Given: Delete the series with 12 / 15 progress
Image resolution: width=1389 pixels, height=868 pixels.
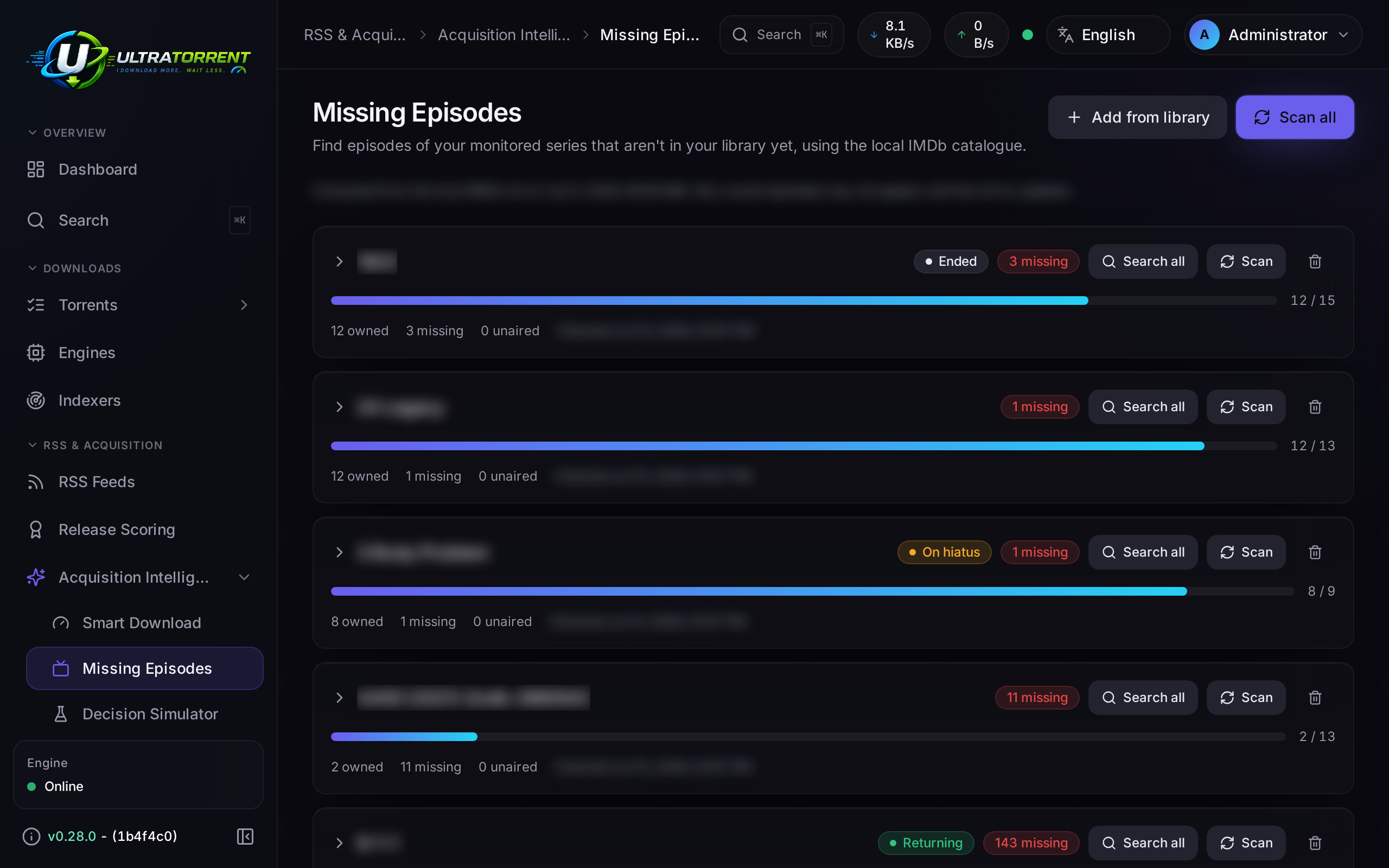Looking at the screenshot, I should tap(1315, 261).
